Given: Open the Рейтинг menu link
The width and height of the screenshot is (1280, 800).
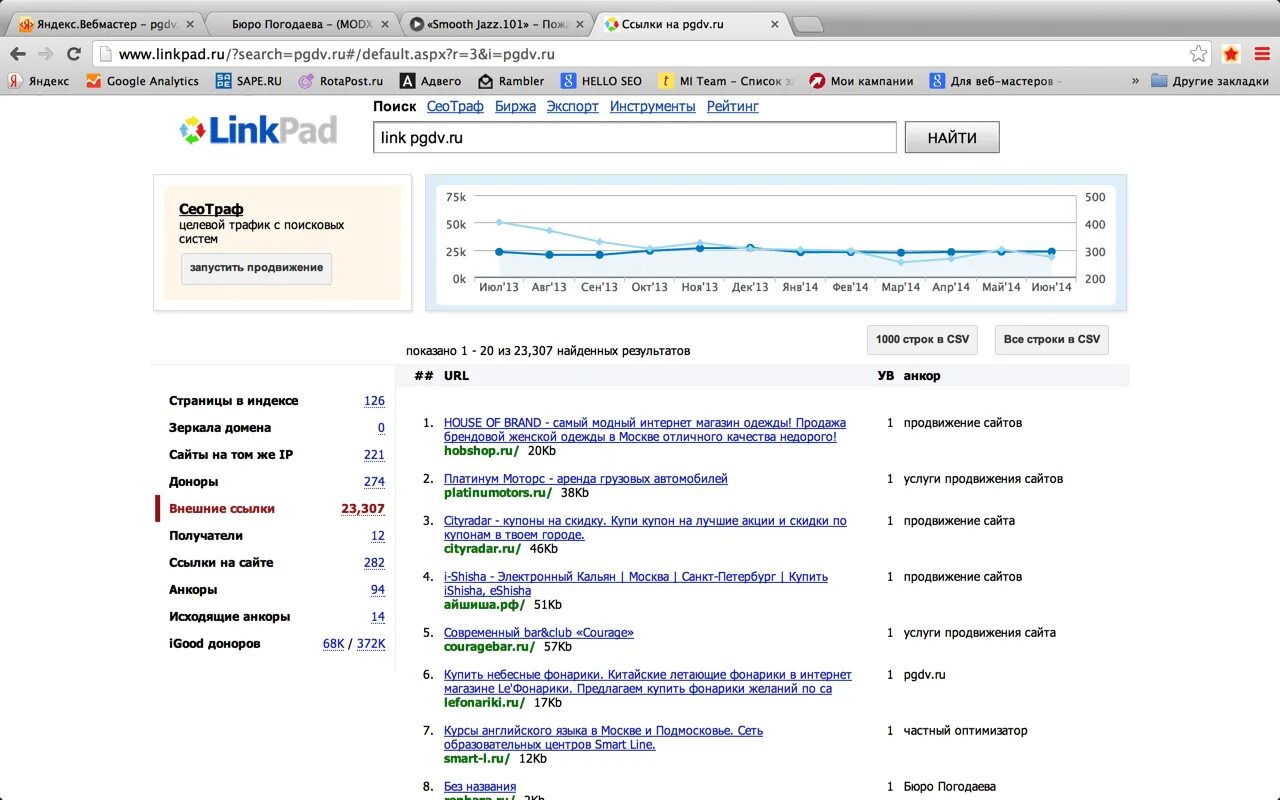Looking at the screenshot, I should coord(733,106).
